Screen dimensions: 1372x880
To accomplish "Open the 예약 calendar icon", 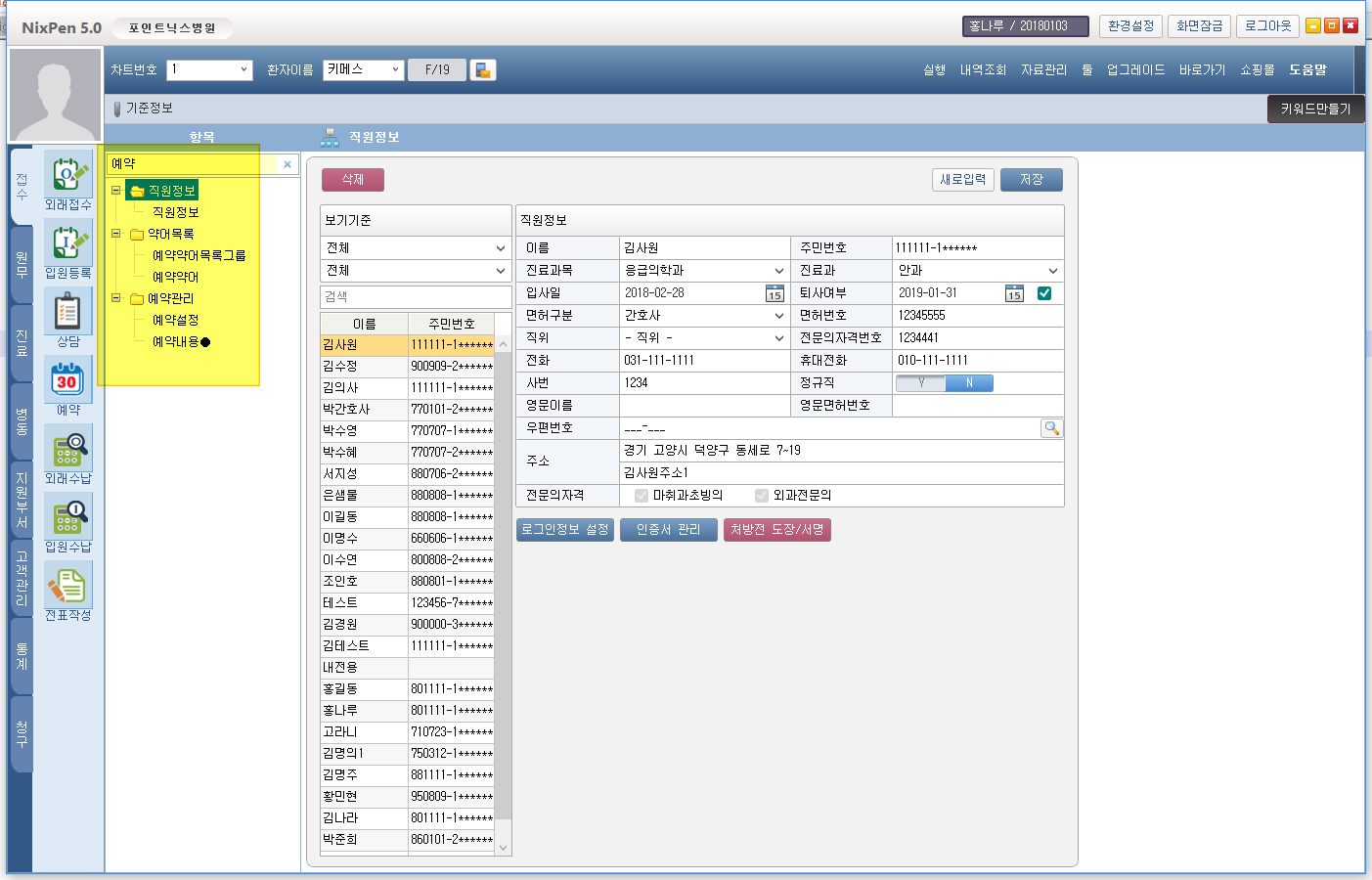I will [x=67, y=379].
